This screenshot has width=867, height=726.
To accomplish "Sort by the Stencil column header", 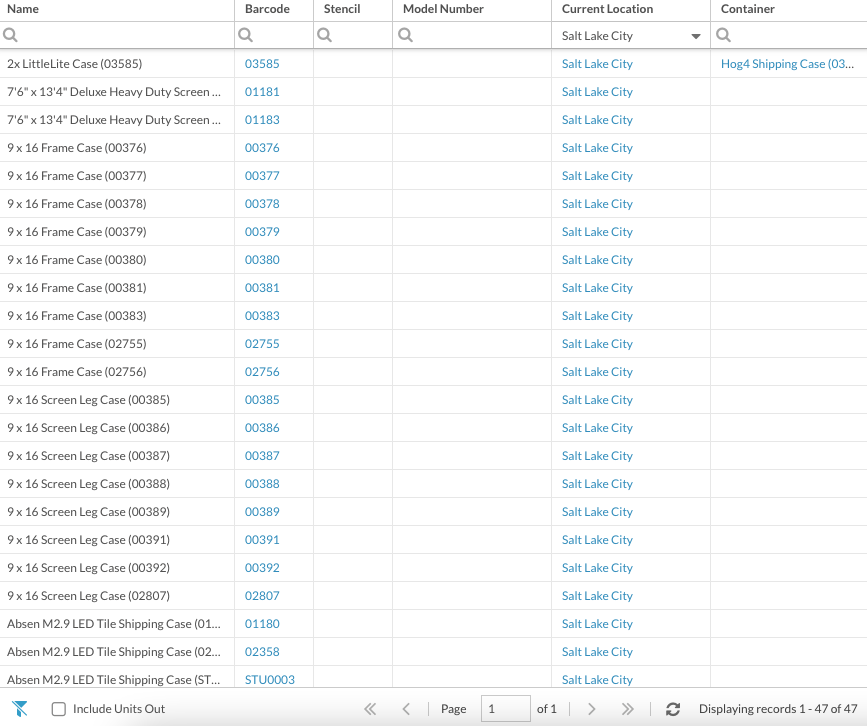I will (342, 9).
